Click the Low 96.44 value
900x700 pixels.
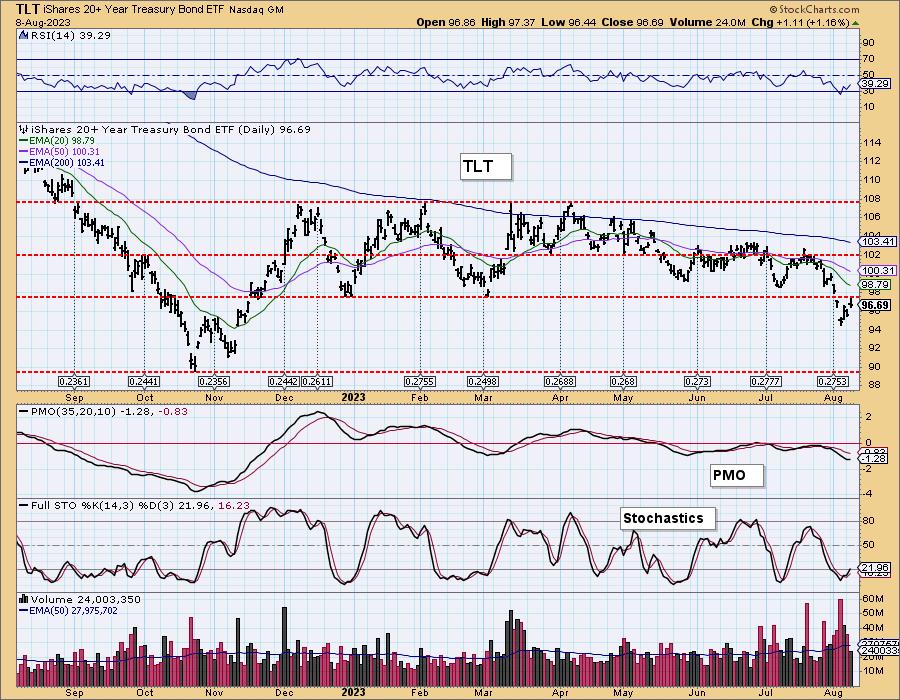click(569, 22)
